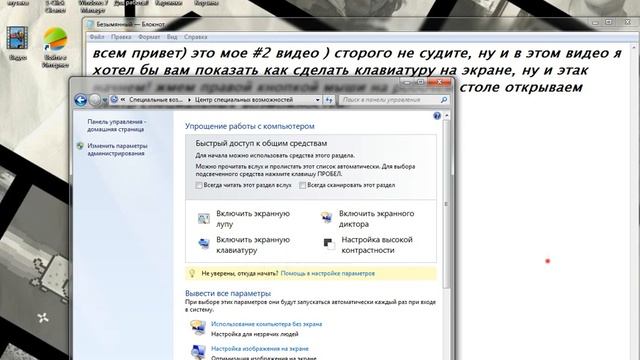Click the Вывести все параметры heading
Viewport: 640px width, 360px height.
tap(228, 293)
